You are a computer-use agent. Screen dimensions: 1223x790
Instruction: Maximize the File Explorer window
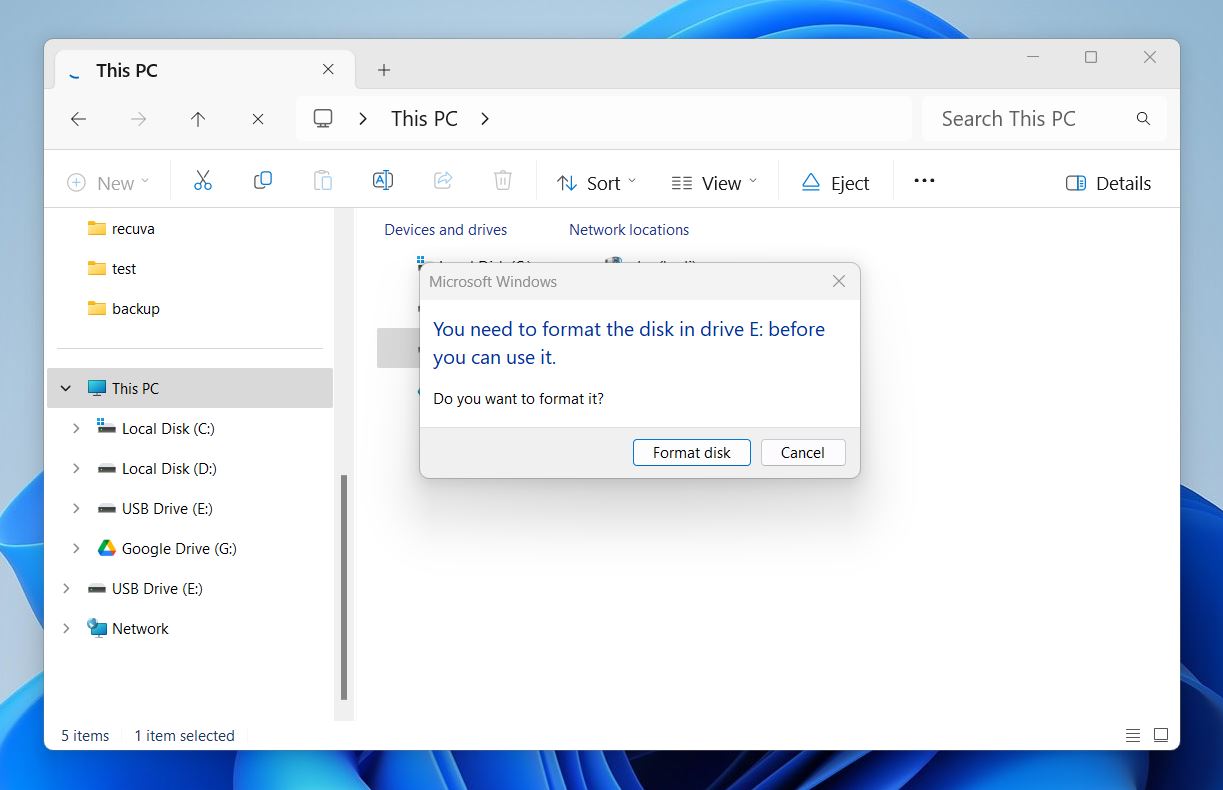click(1091, 57)
